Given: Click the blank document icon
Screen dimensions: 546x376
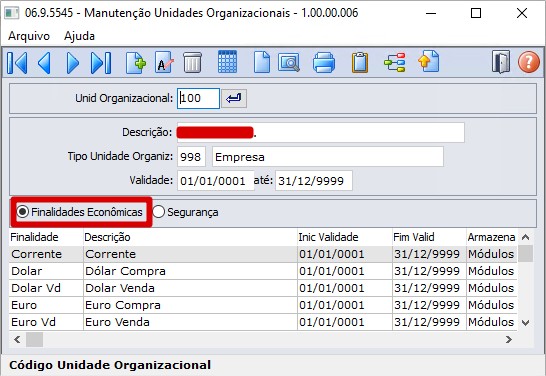Looking at the screenshot, I should (262, 62).
